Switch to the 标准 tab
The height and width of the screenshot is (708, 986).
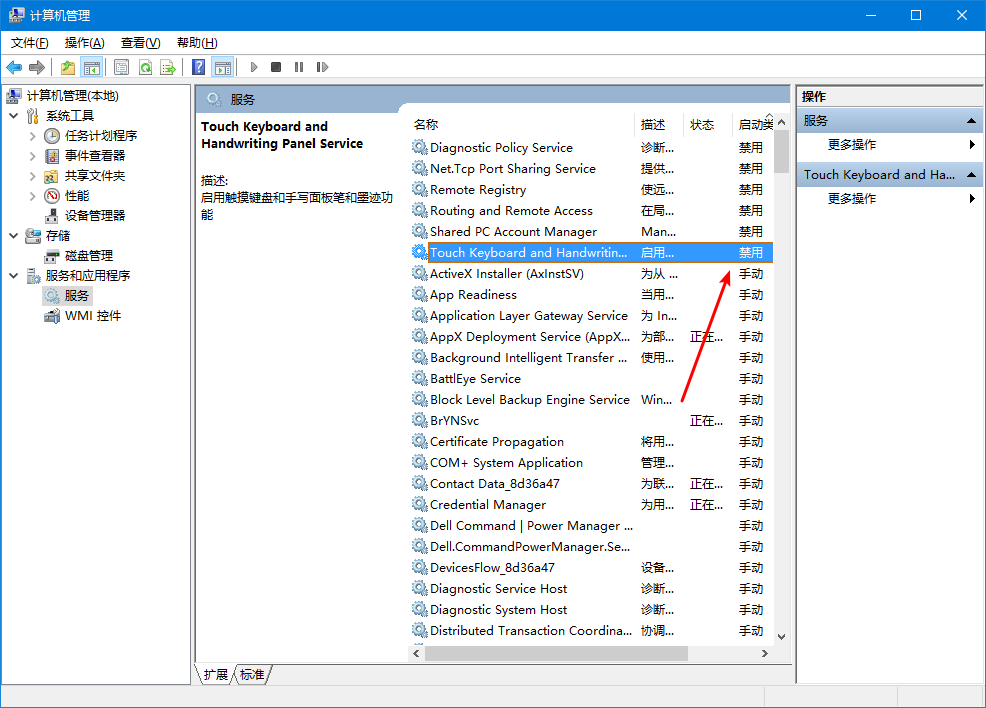click(x=252, y=675)
